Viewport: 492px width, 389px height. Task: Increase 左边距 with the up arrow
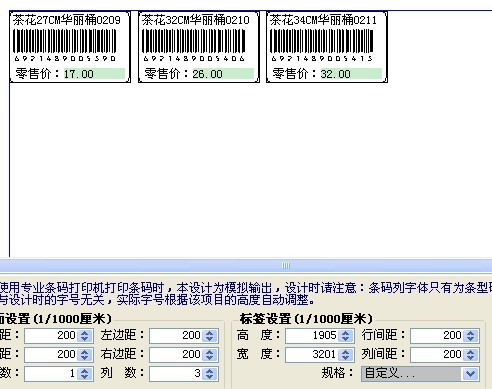coord(209,332)
